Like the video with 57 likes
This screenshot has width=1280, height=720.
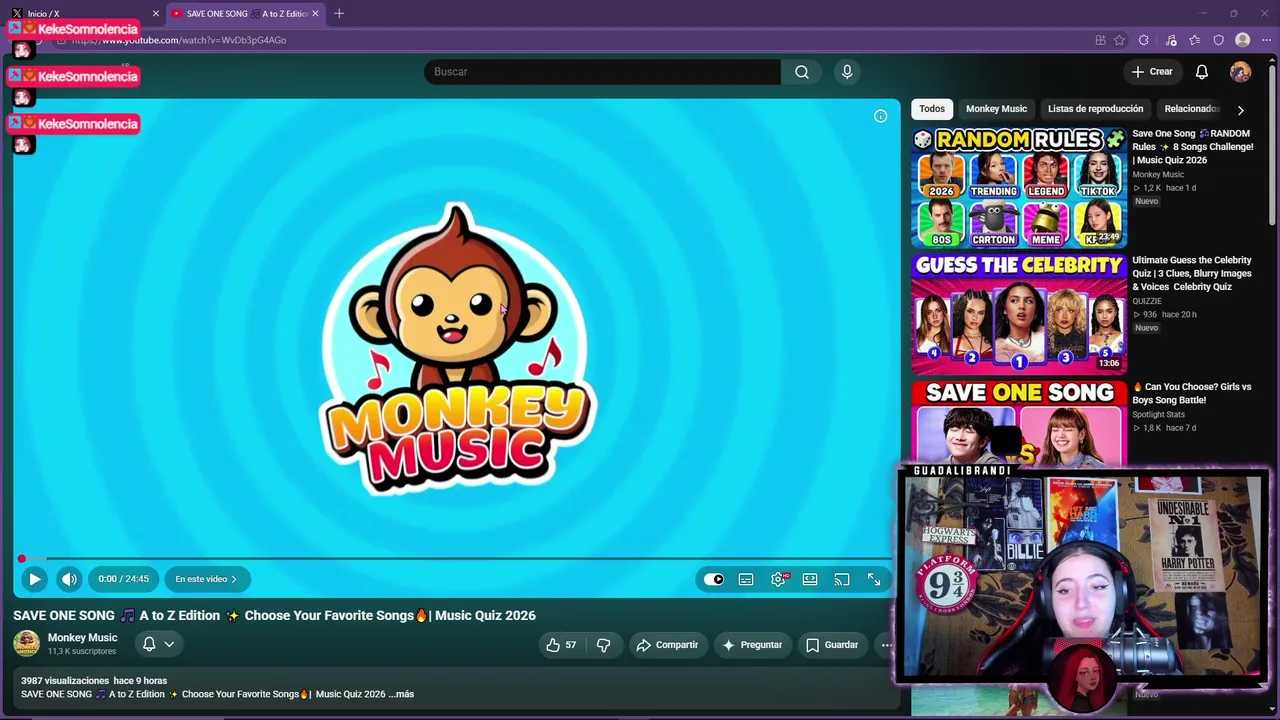561,645
